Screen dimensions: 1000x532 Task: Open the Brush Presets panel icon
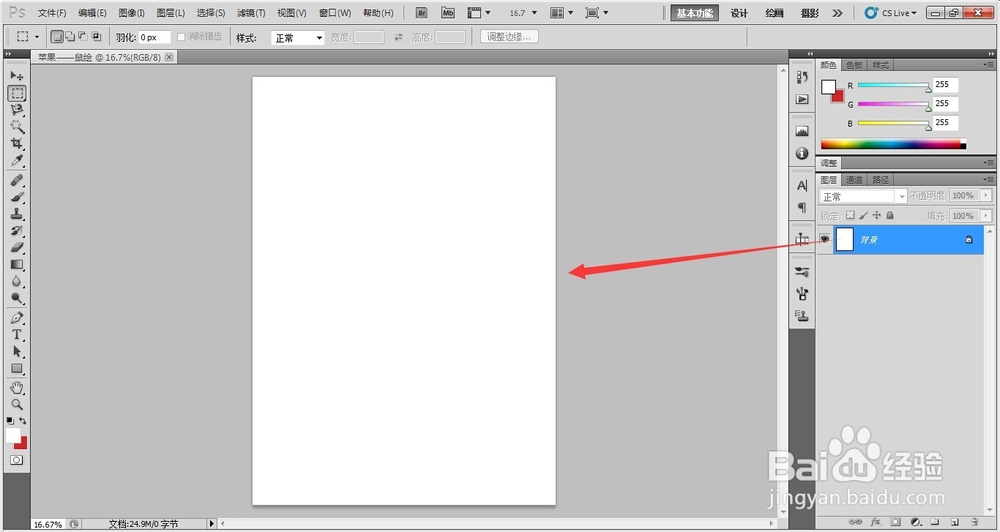pyautogui.click(x=802, y=272)
